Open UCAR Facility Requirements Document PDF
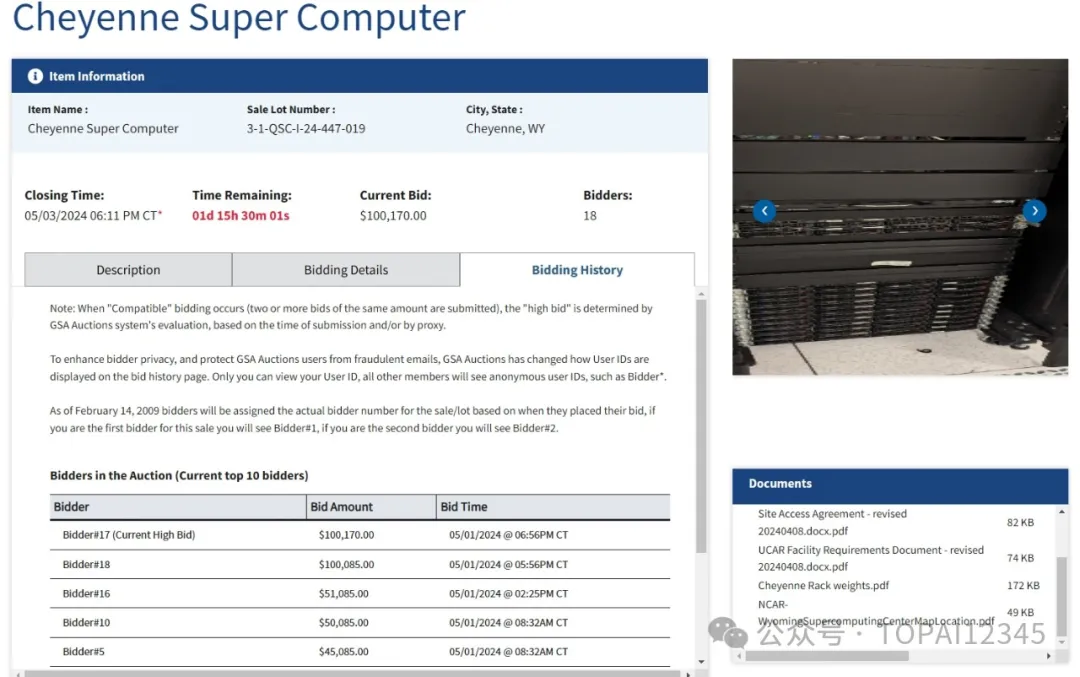This screenshot has width=1080, height=677. coord(871,558)
